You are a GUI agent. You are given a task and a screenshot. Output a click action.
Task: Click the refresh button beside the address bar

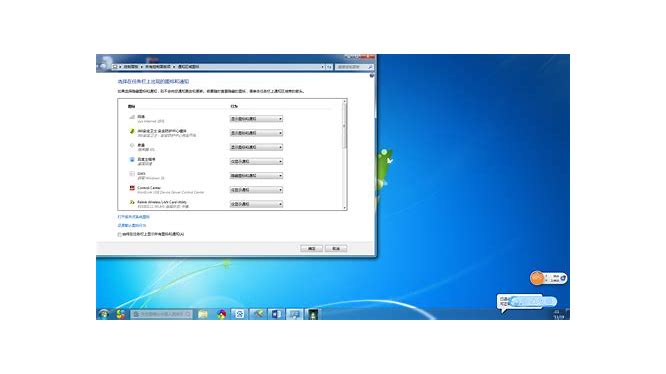329,67
